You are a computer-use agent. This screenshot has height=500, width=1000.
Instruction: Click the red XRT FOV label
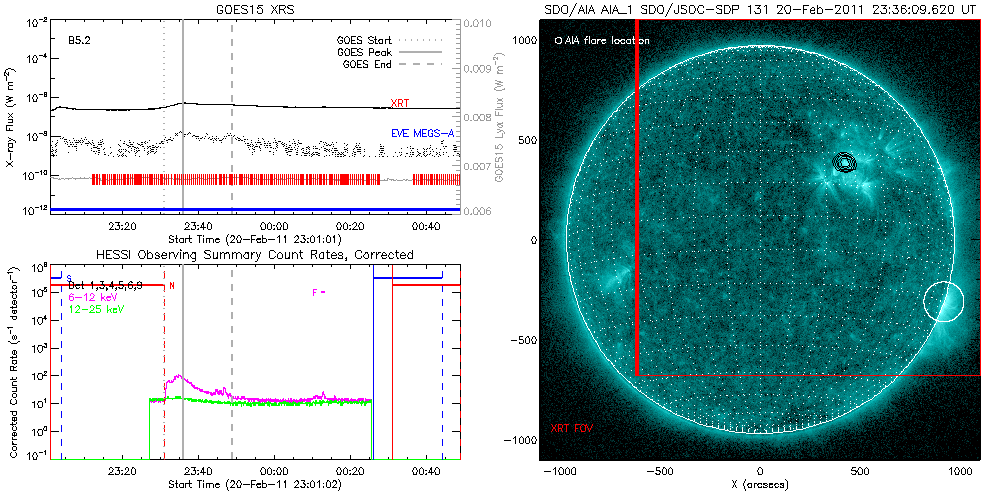point(574,427)
